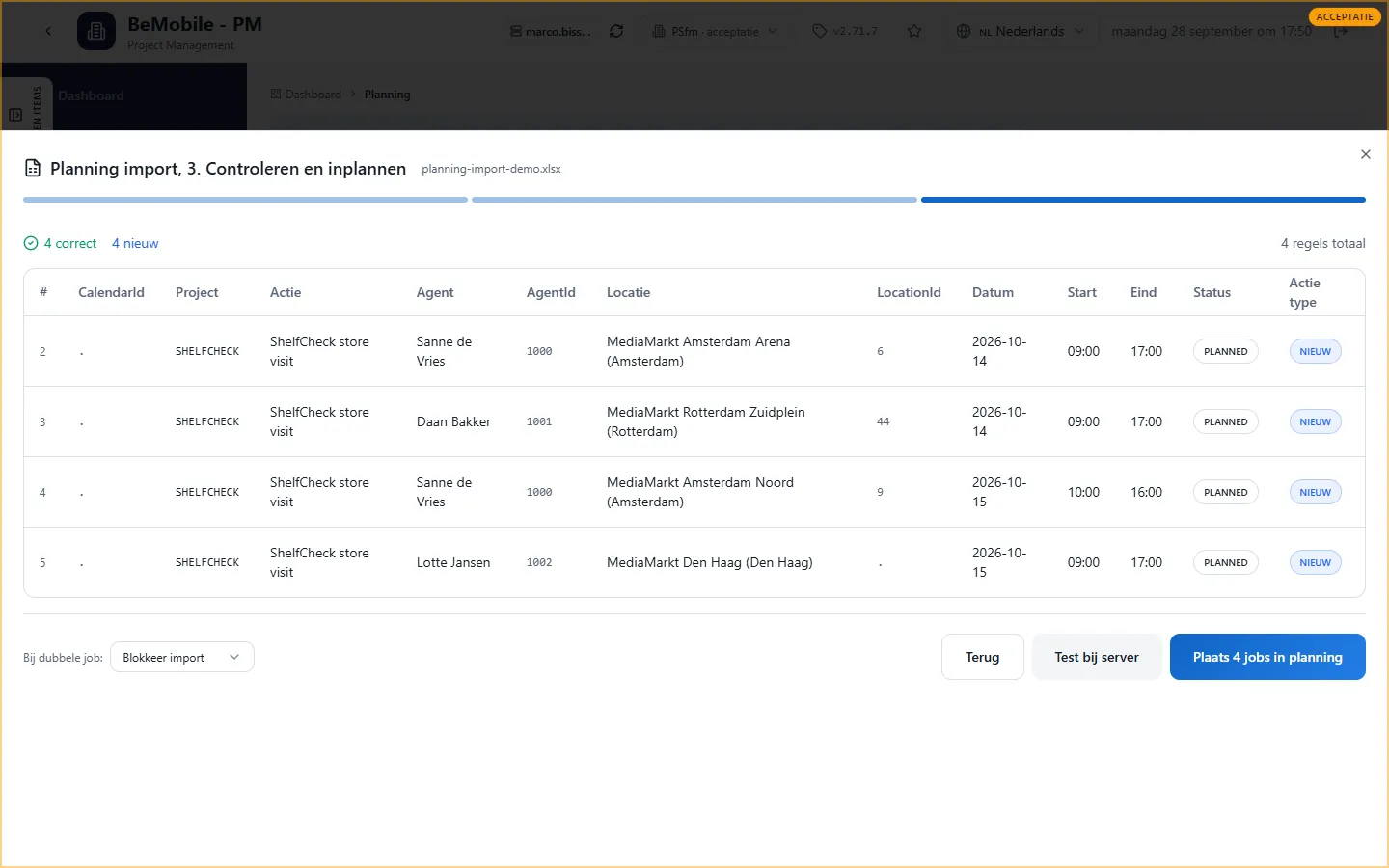The width and height of the screenshot is (1389, 868).
Task: Click the Datum column header
Action: 993,292
